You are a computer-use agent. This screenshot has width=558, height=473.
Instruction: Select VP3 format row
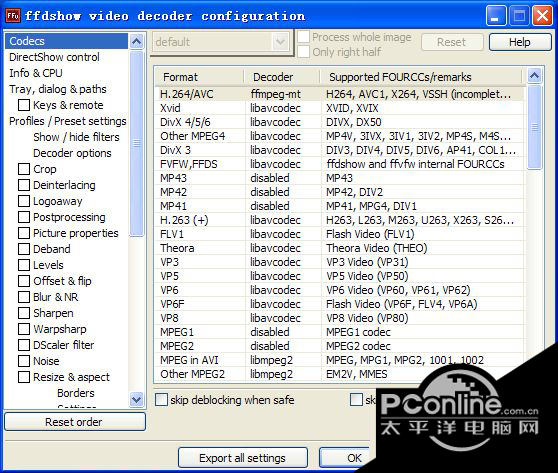tap(340, 262)
